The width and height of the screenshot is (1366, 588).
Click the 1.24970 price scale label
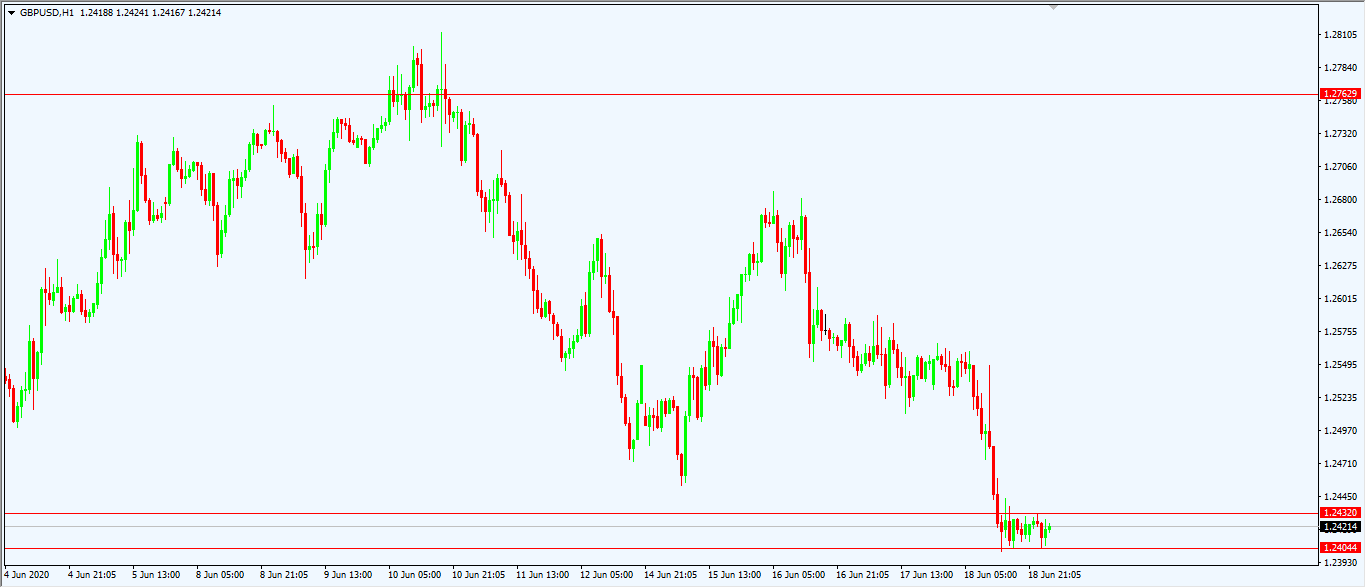(1340, 431)
